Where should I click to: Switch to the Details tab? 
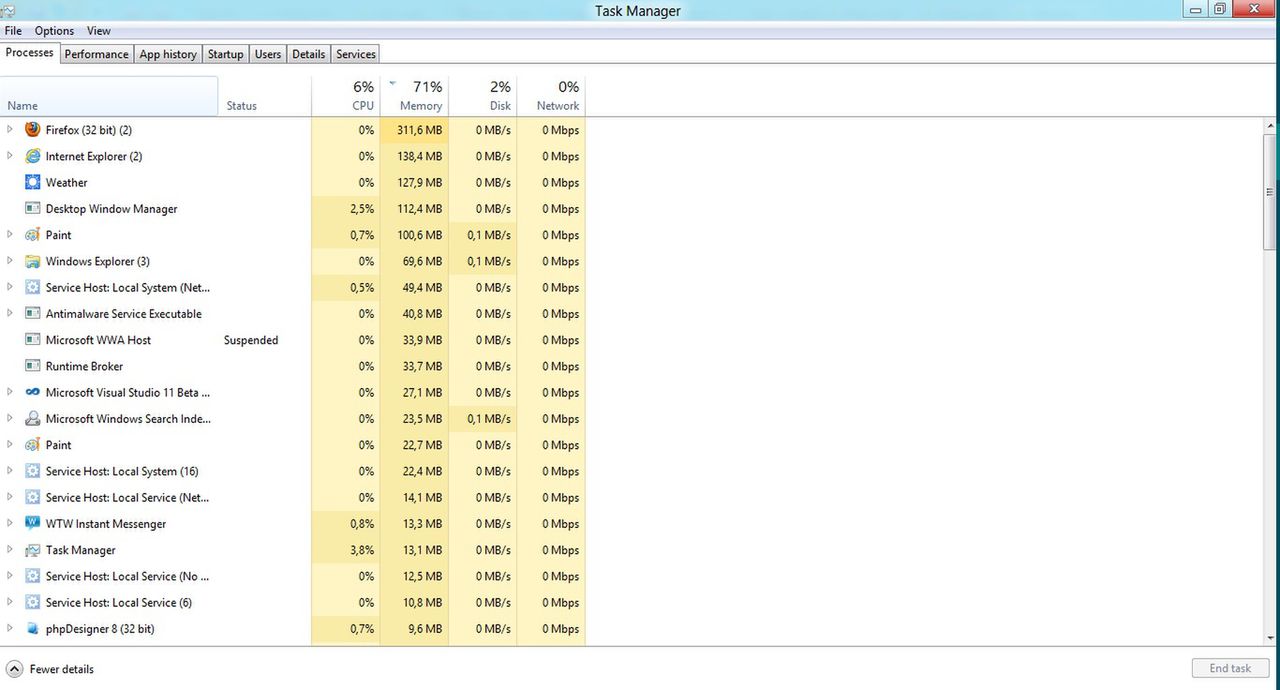pyautogui.click(x=308, y=54)
